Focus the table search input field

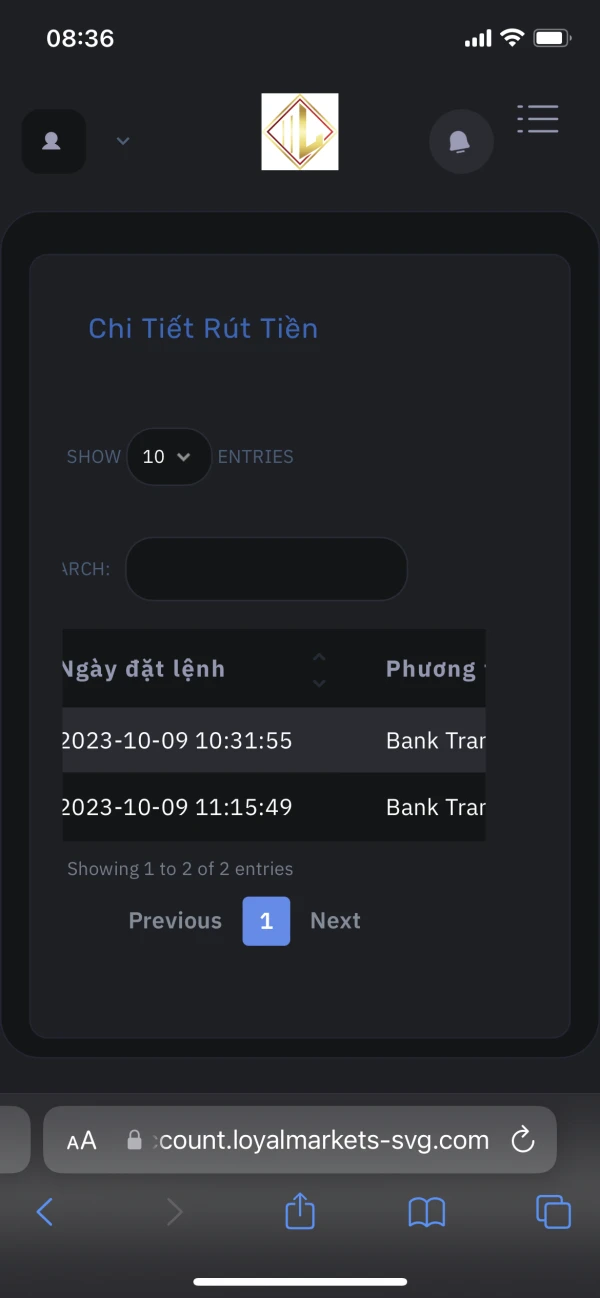pos(266,569)
